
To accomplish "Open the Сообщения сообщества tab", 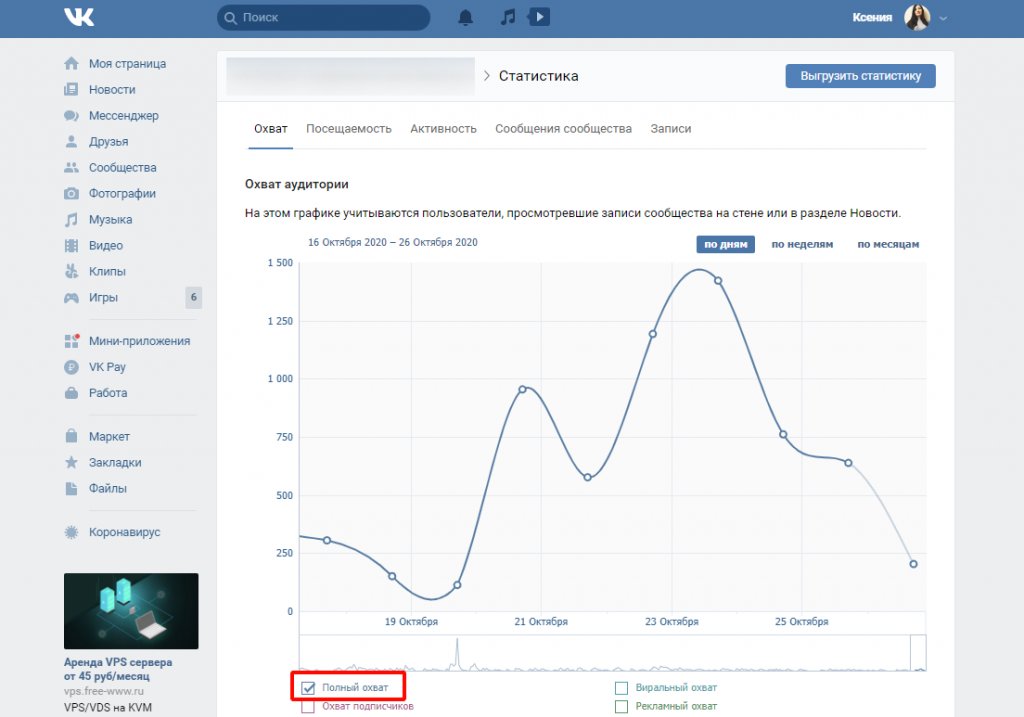I will [x=563, y=129].
